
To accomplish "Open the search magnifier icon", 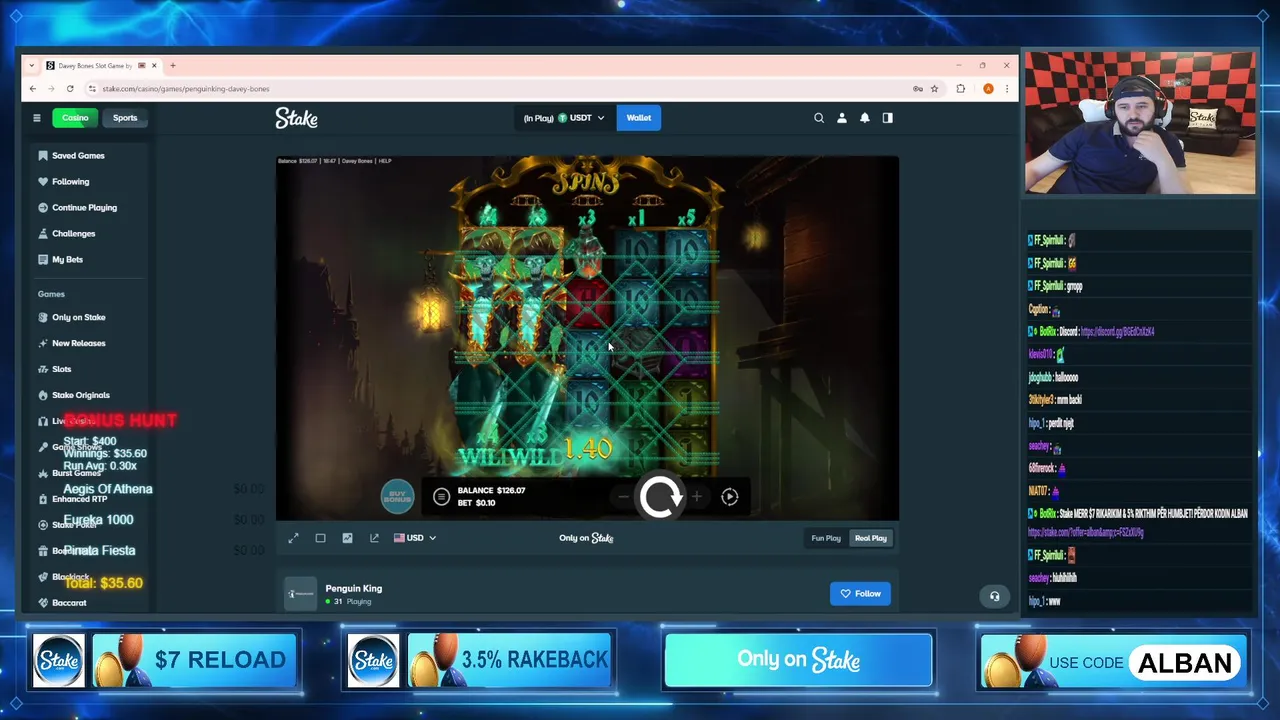I will point(819,118).
